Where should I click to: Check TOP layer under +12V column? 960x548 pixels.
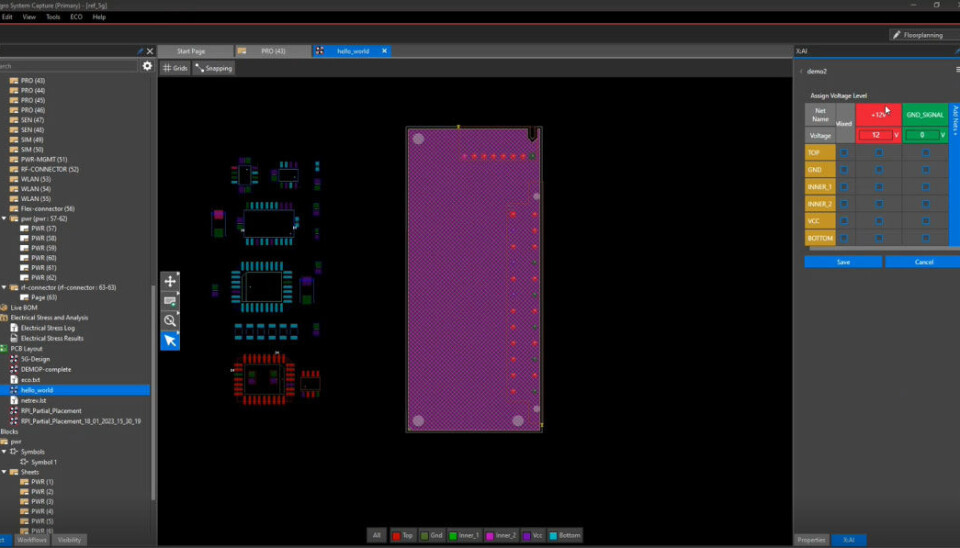[879, 152]
